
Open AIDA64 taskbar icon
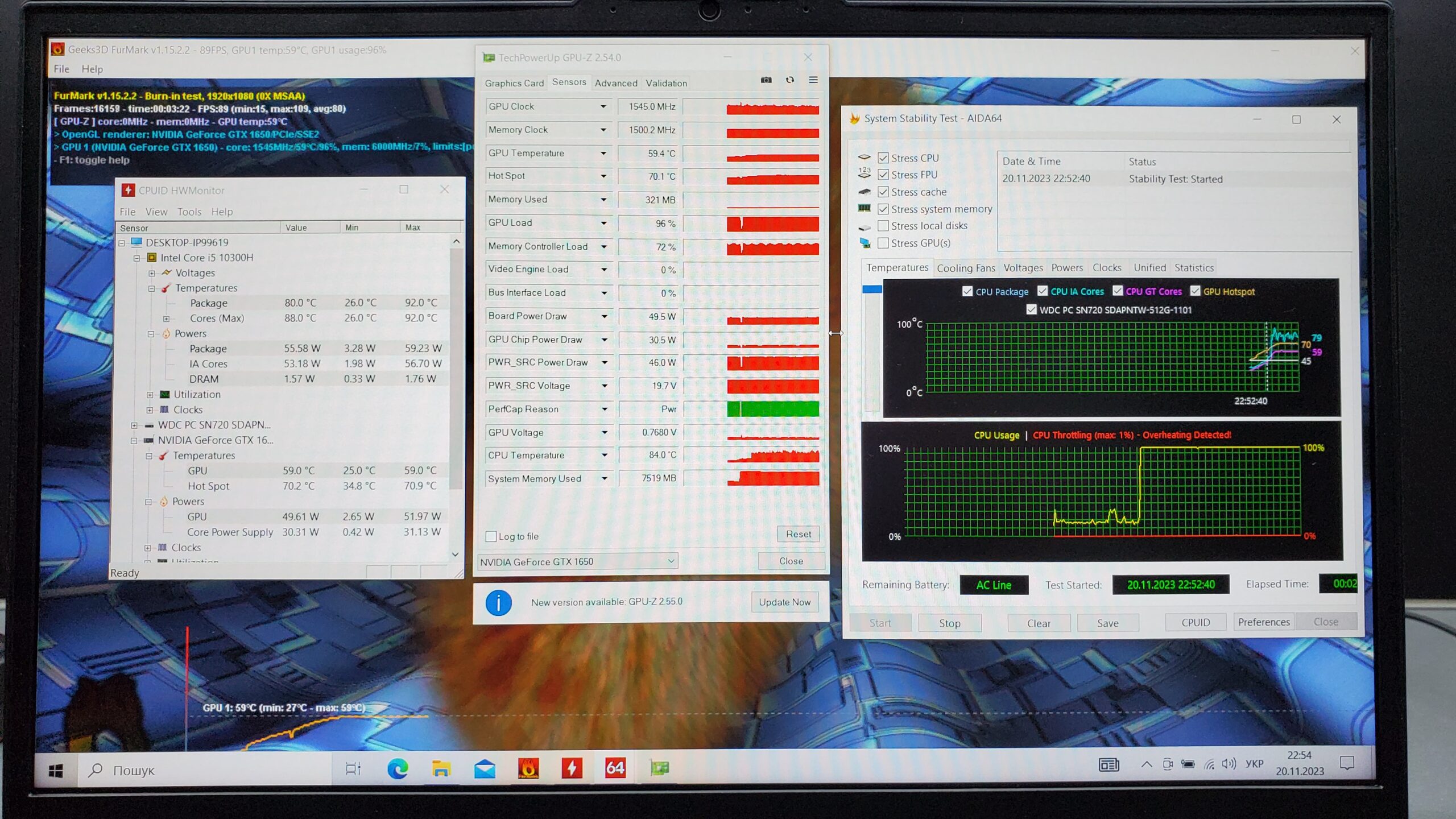pyautogui.click(x=615, y=768)
